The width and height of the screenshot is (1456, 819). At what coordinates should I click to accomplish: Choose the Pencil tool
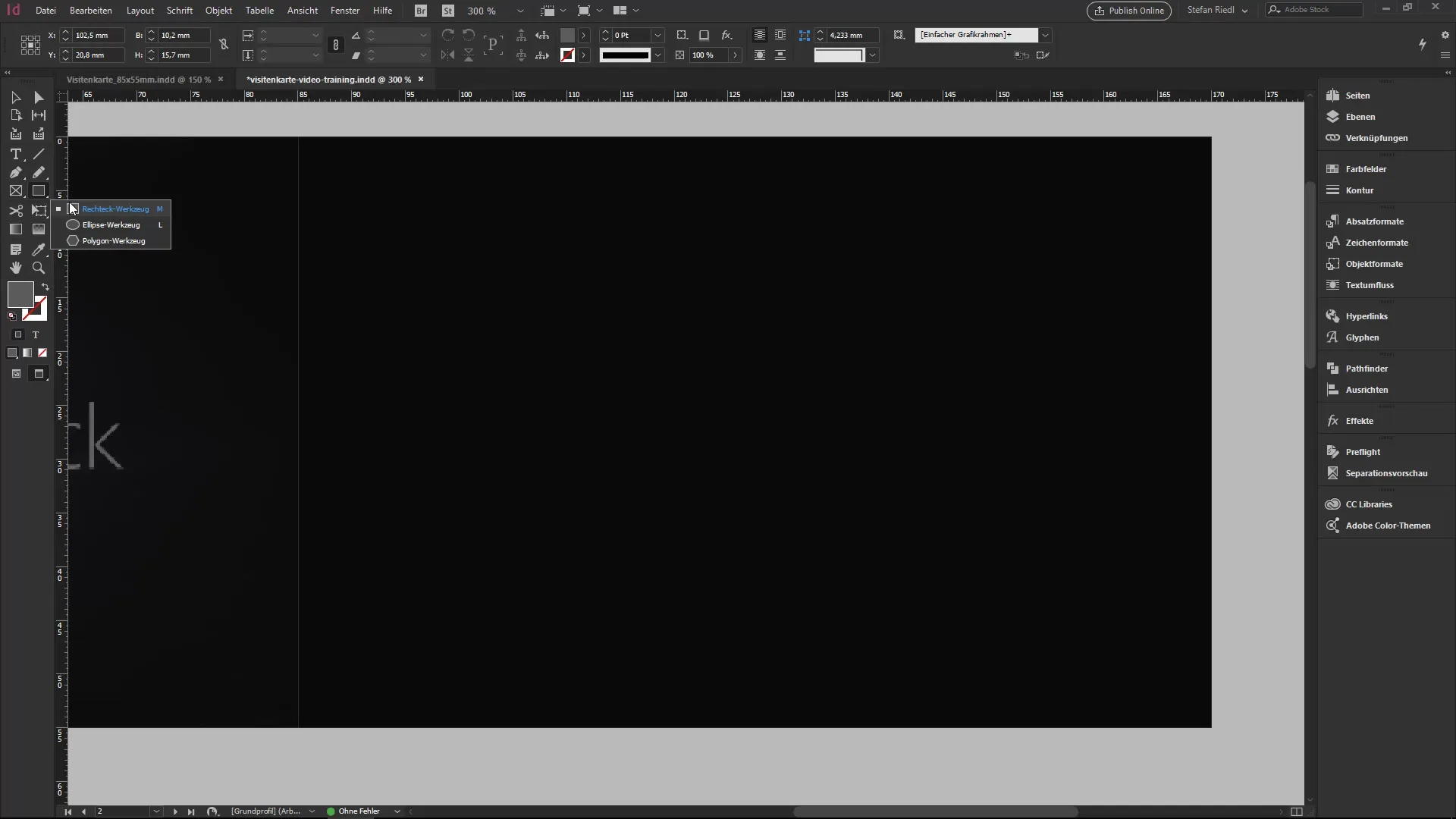click(x=39, y=173)
